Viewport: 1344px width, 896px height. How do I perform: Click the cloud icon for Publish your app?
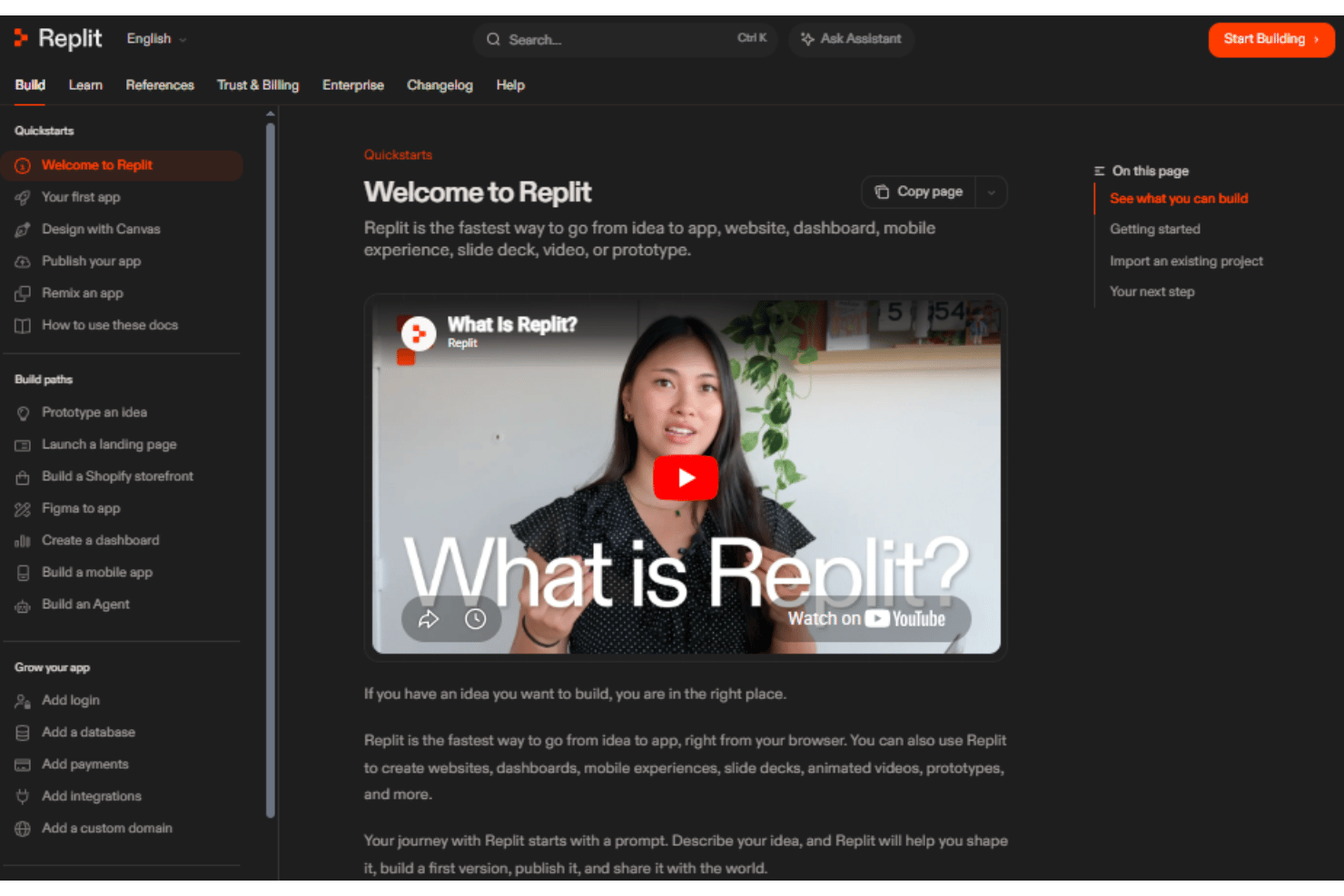pos(23,261)
